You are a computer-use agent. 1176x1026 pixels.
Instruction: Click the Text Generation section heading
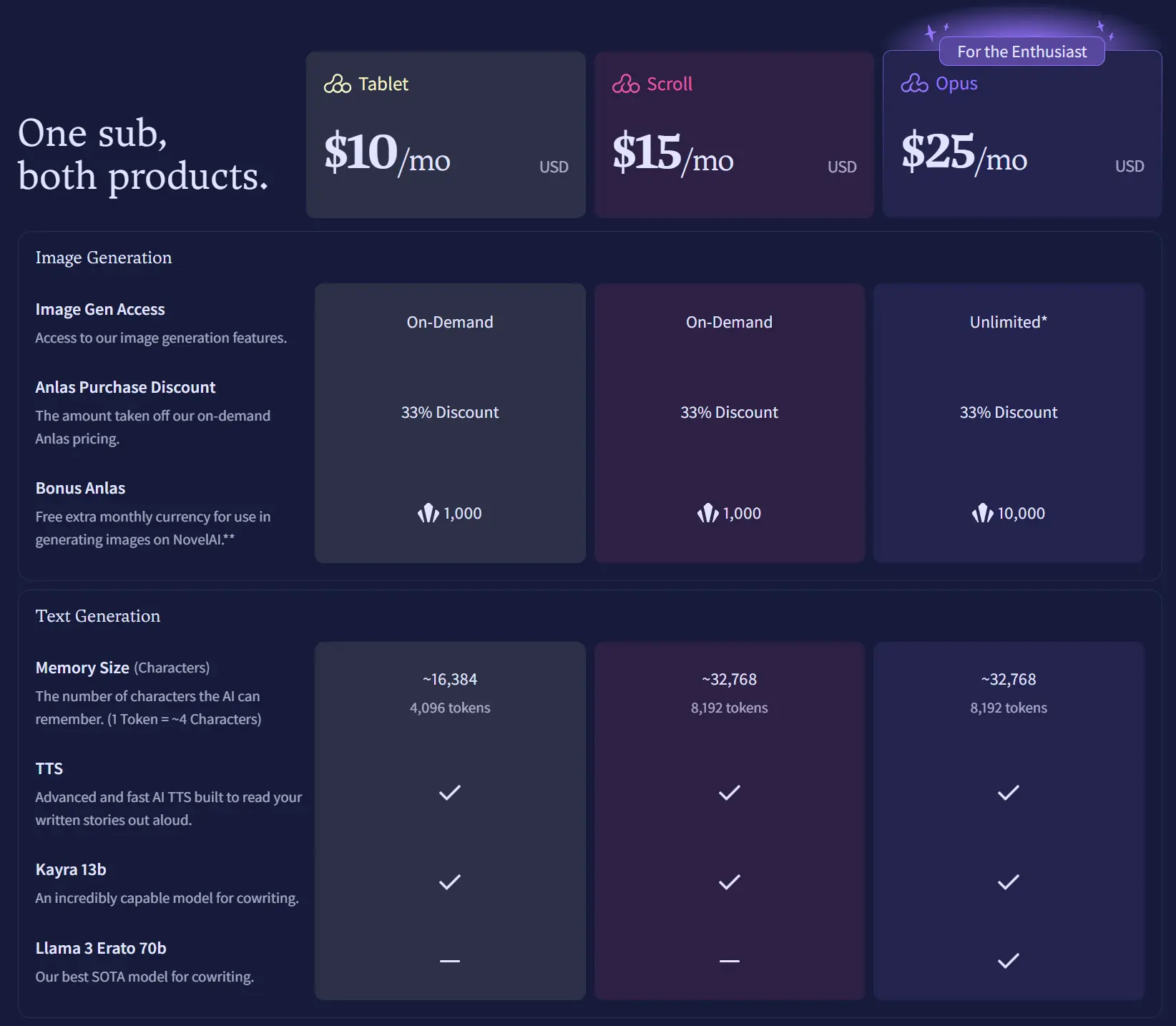pos(98,616)
